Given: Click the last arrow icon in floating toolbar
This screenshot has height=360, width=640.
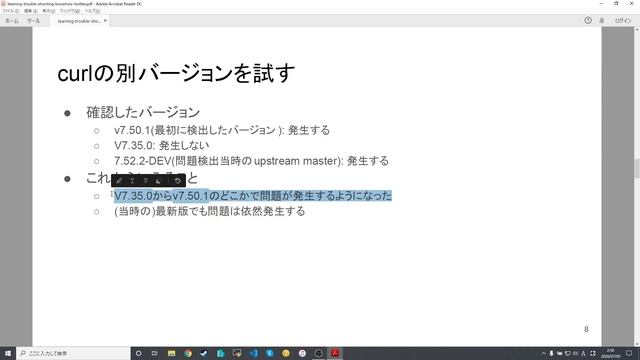Looking at the screenshot, I should point(178,180).
